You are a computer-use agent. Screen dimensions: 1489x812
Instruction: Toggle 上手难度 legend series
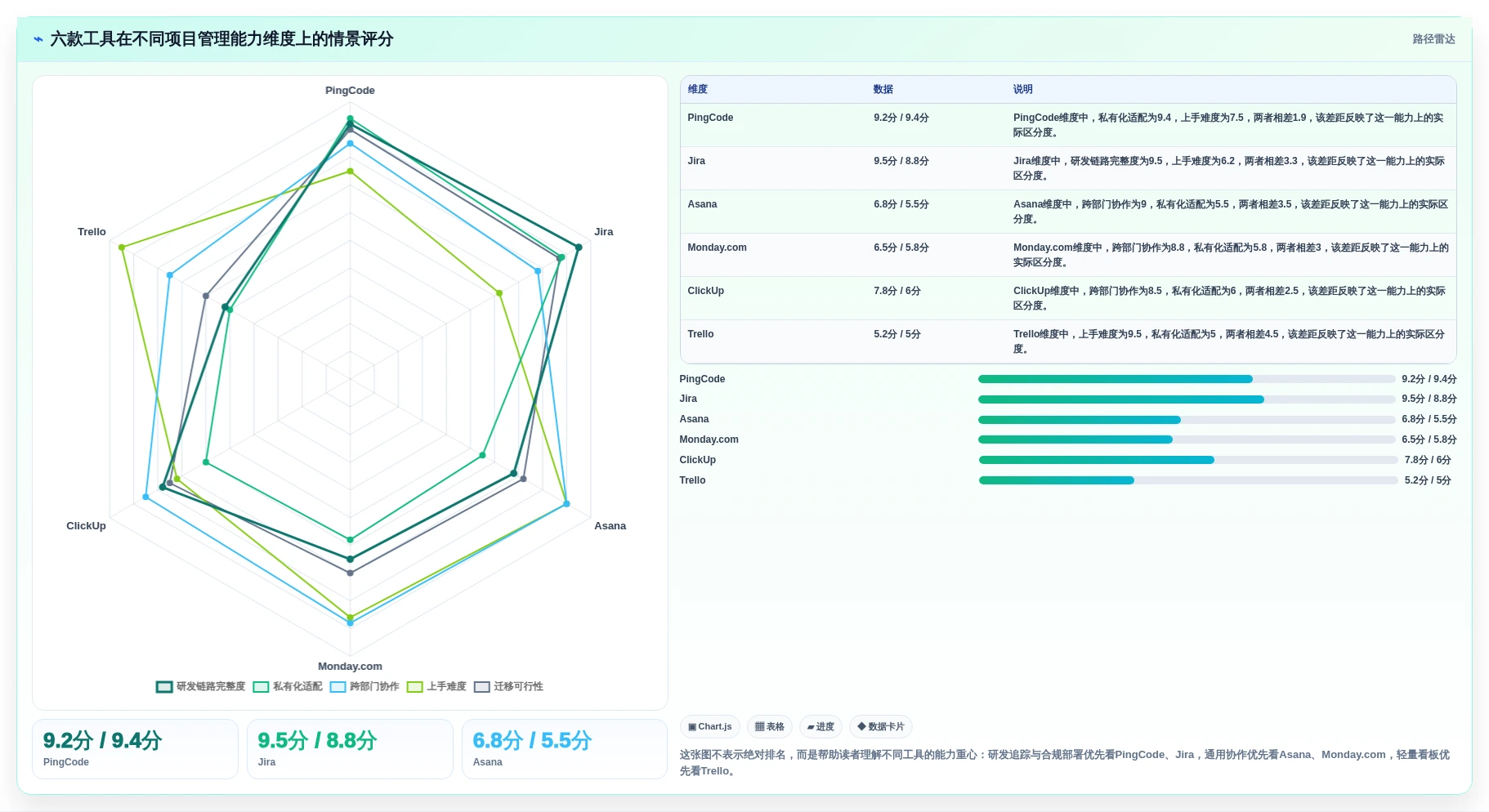tap(436, 686)
